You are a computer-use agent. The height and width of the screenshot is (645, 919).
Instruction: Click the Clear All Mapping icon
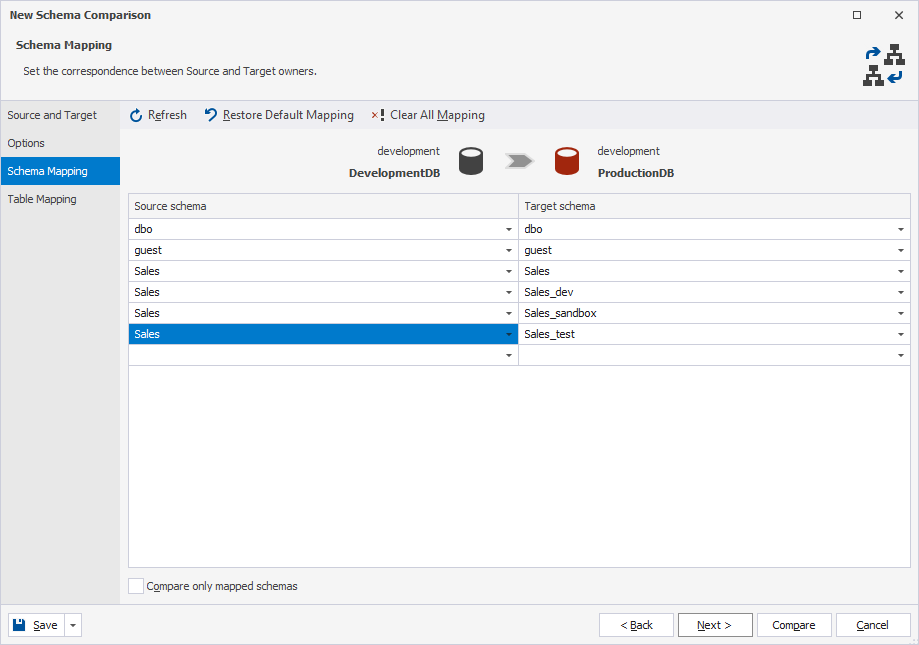click(x=378, y=114)
